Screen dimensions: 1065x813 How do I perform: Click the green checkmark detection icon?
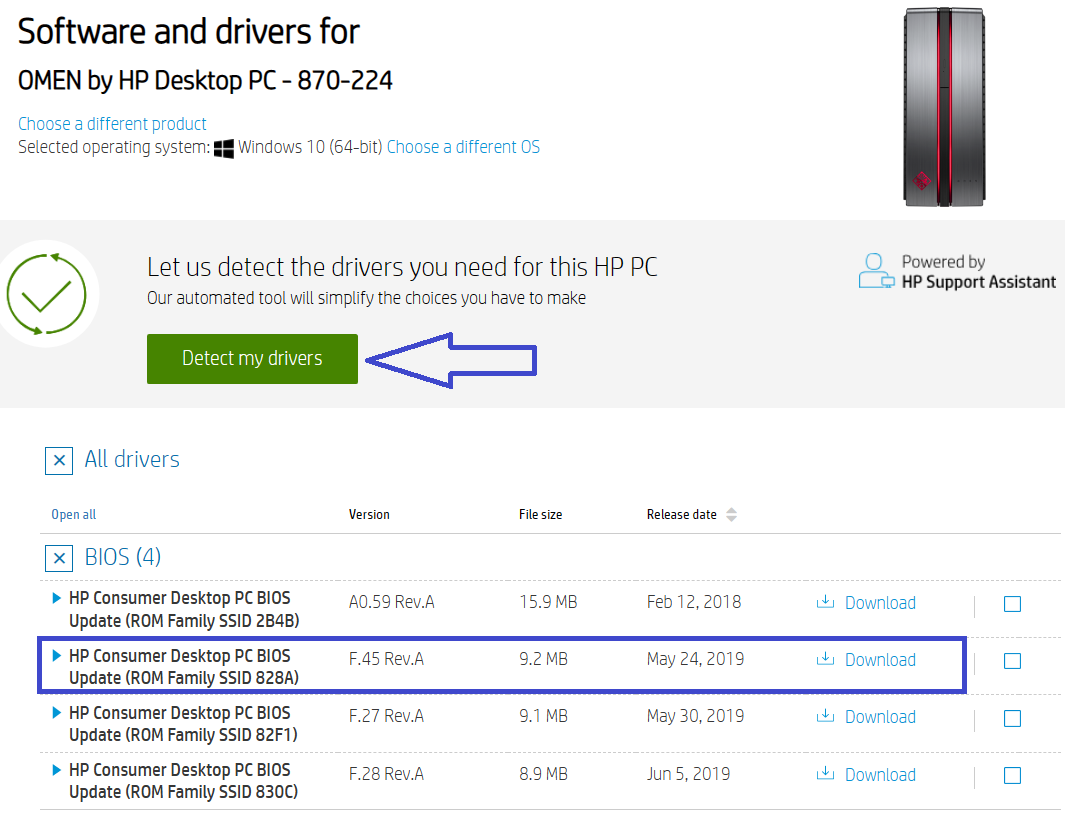pyautogui.click(x=48, y=293)
